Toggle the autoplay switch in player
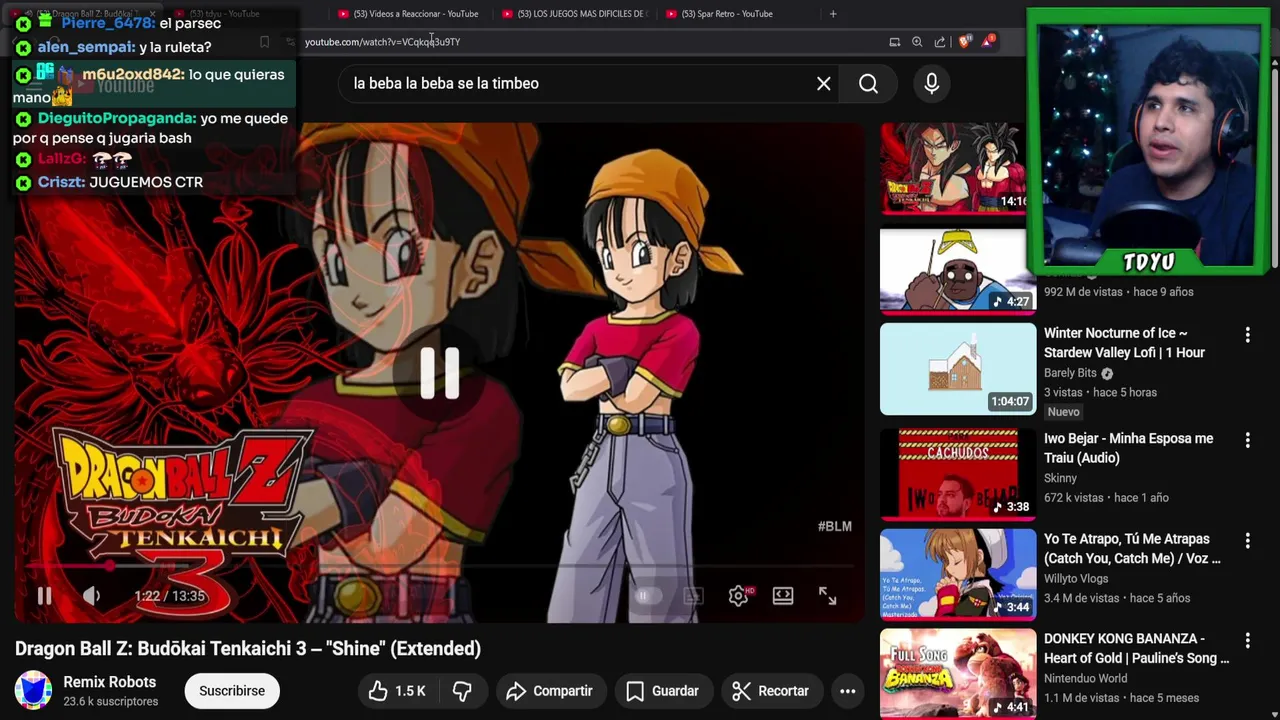Viewport: 1280px width, 720px height. pos(646,596)
